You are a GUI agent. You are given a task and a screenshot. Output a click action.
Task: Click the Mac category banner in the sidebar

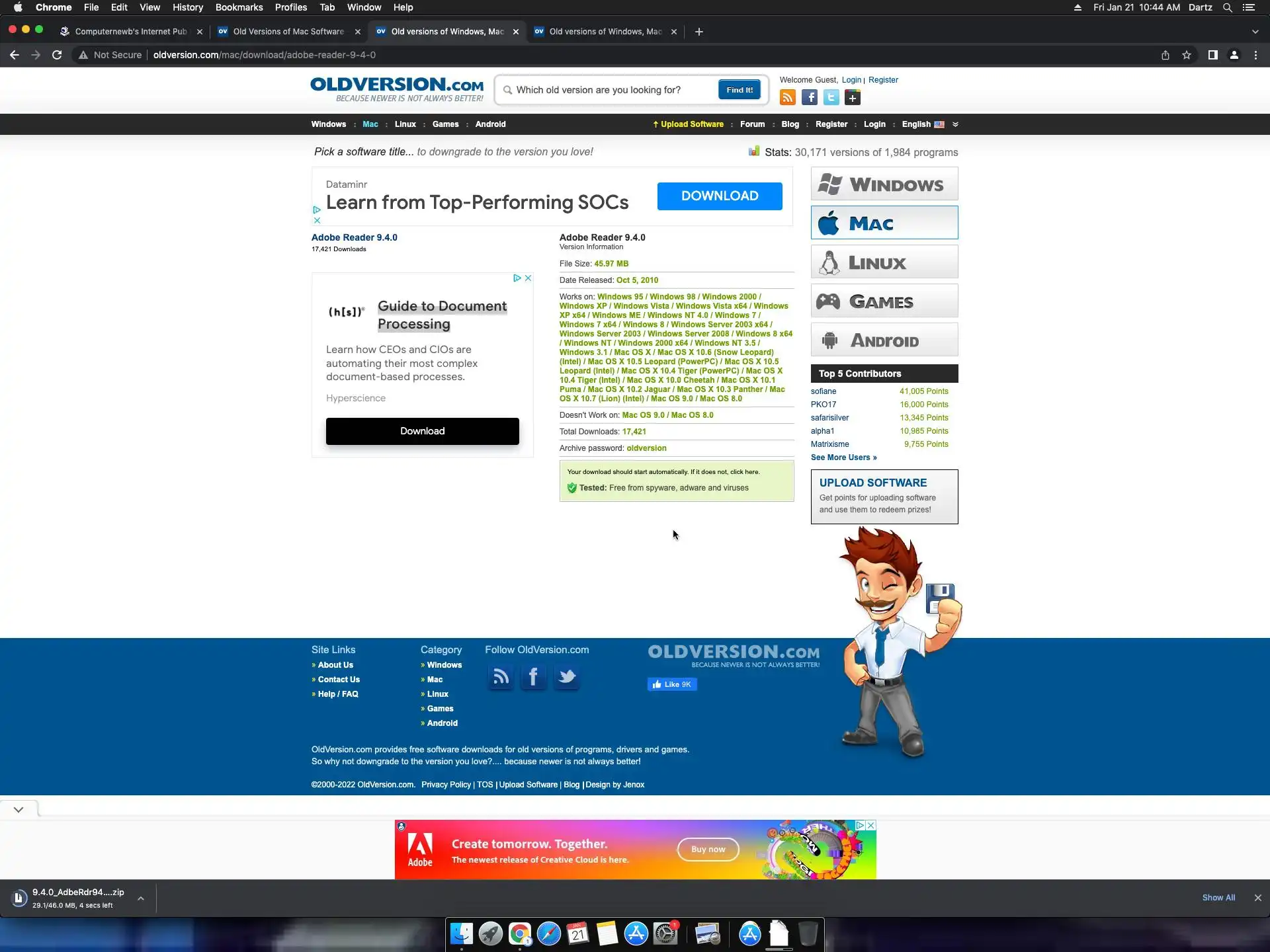pos(884,223)
